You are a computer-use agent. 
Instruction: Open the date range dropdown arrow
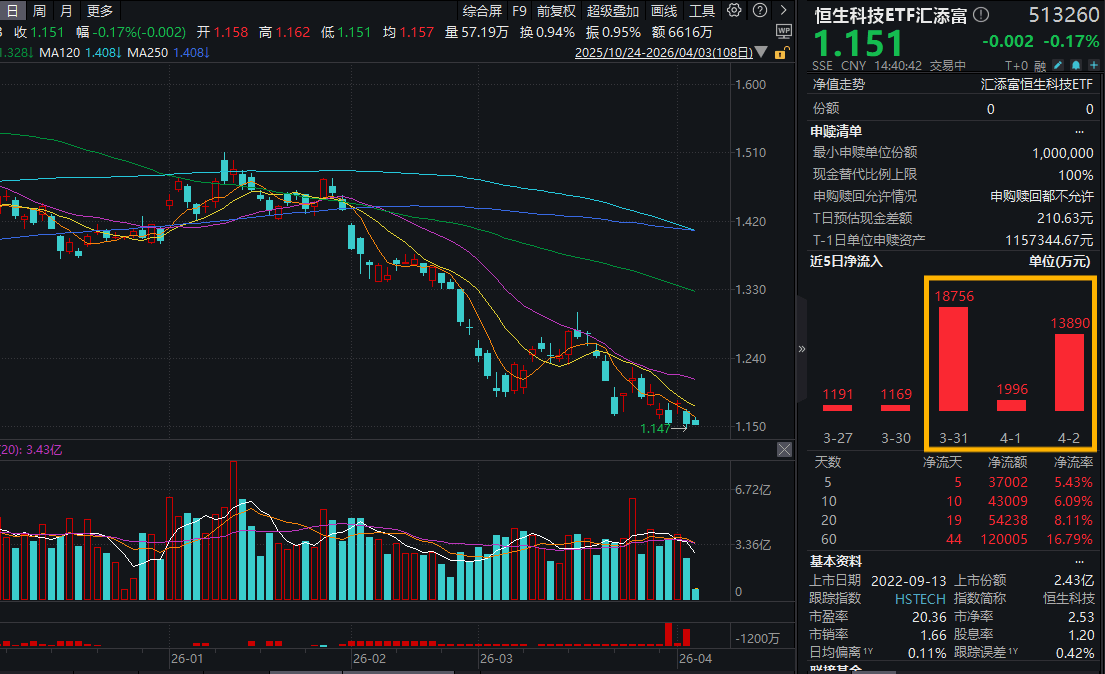(x=762, y=52)
